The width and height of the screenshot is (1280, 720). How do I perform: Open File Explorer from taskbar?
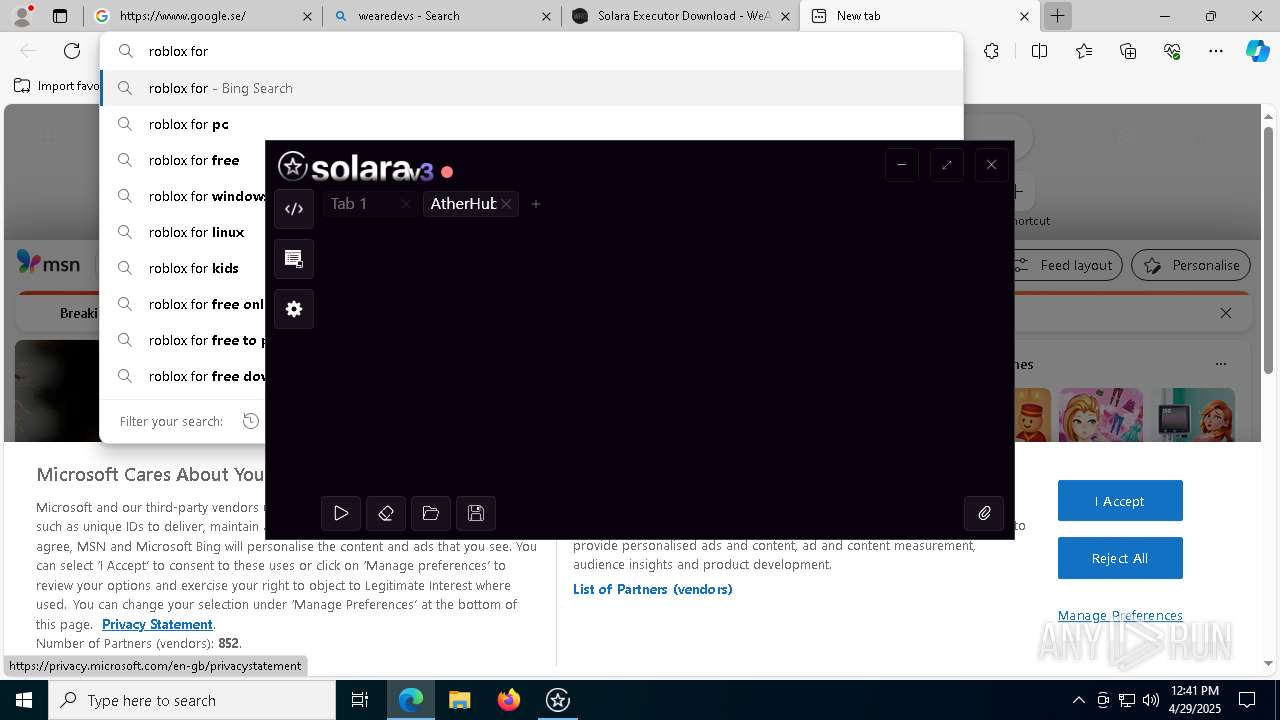(459, 700)
